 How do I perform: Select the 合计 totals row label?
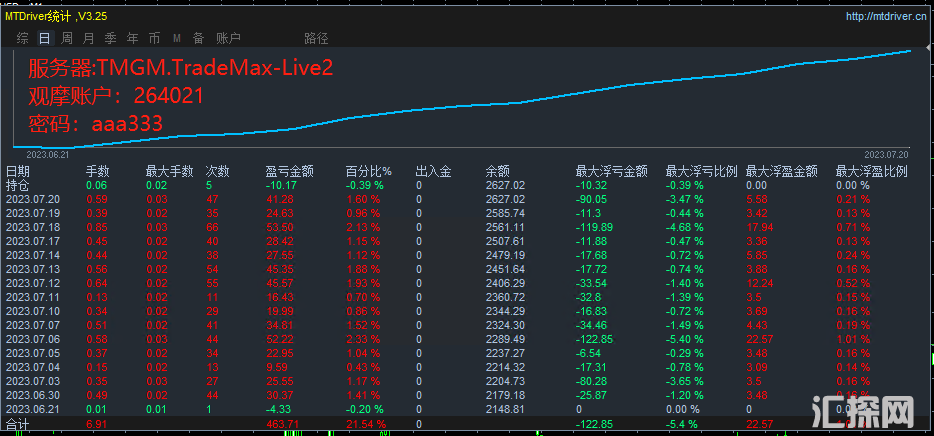tap(17, 425)
